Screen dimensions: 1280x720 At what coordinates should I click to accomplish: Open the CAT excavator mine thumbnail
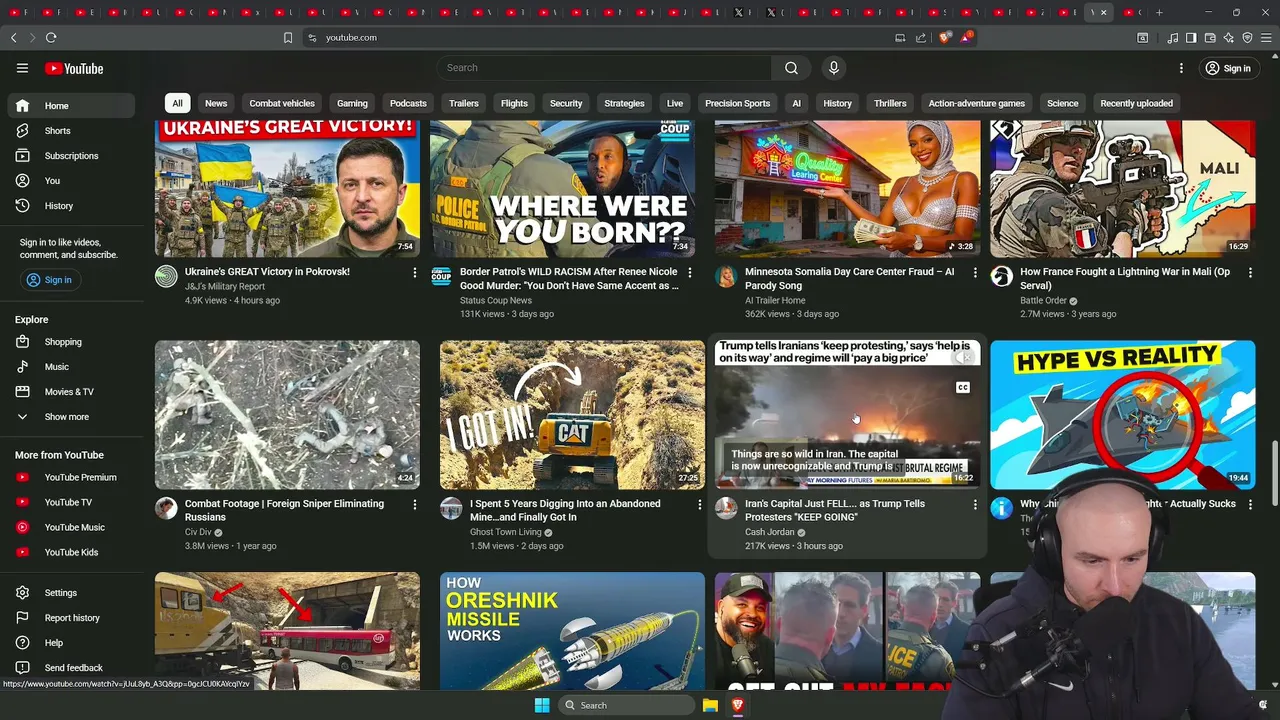[x=572, y=415]
